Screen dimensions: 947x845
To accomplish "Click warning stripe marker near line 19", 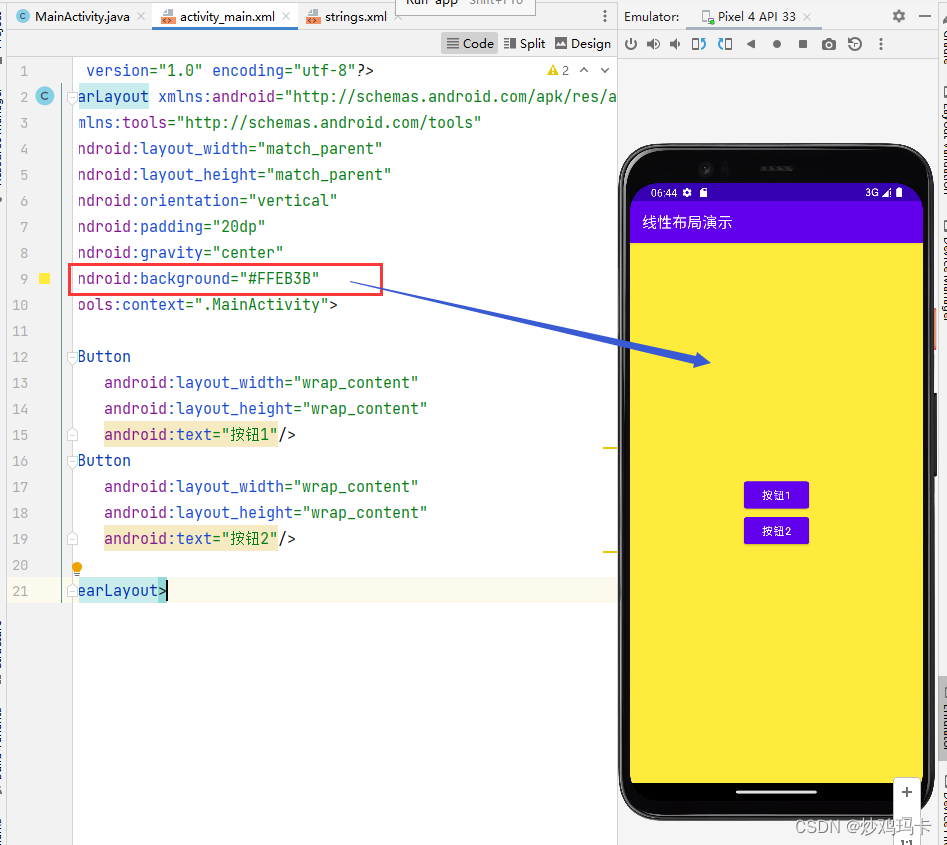I will point(609,551).
